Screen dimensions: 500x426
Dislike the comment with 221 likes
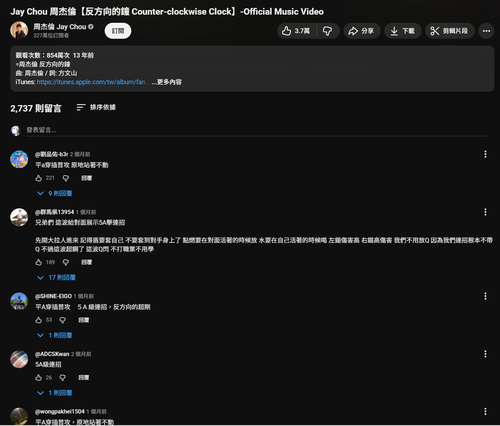click(x=66, y=178)
